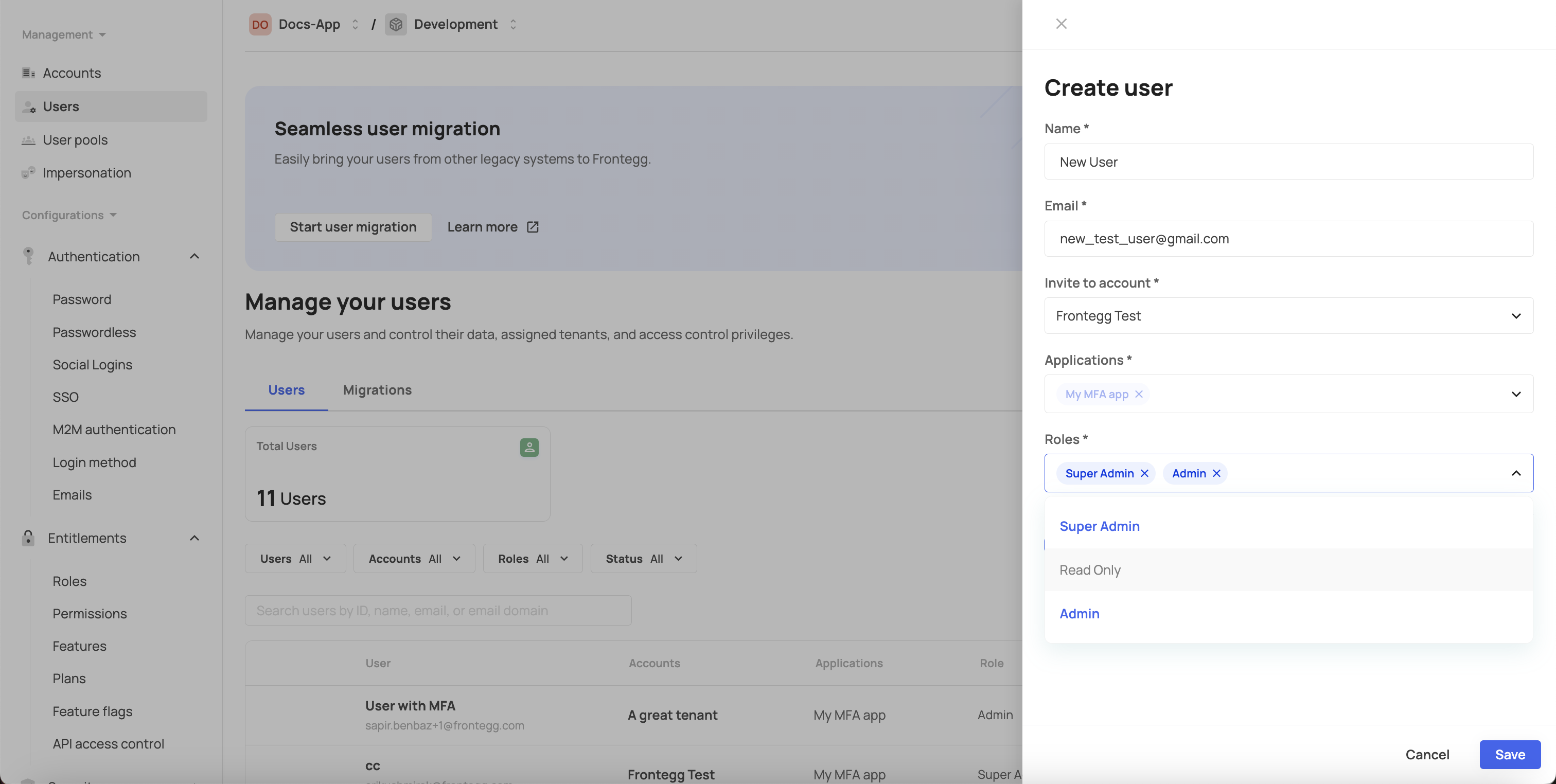Viewport: 1556px width, 784px height.
Task: Collapse the Authentication sidebar section
Action: (x=194, y=257)
